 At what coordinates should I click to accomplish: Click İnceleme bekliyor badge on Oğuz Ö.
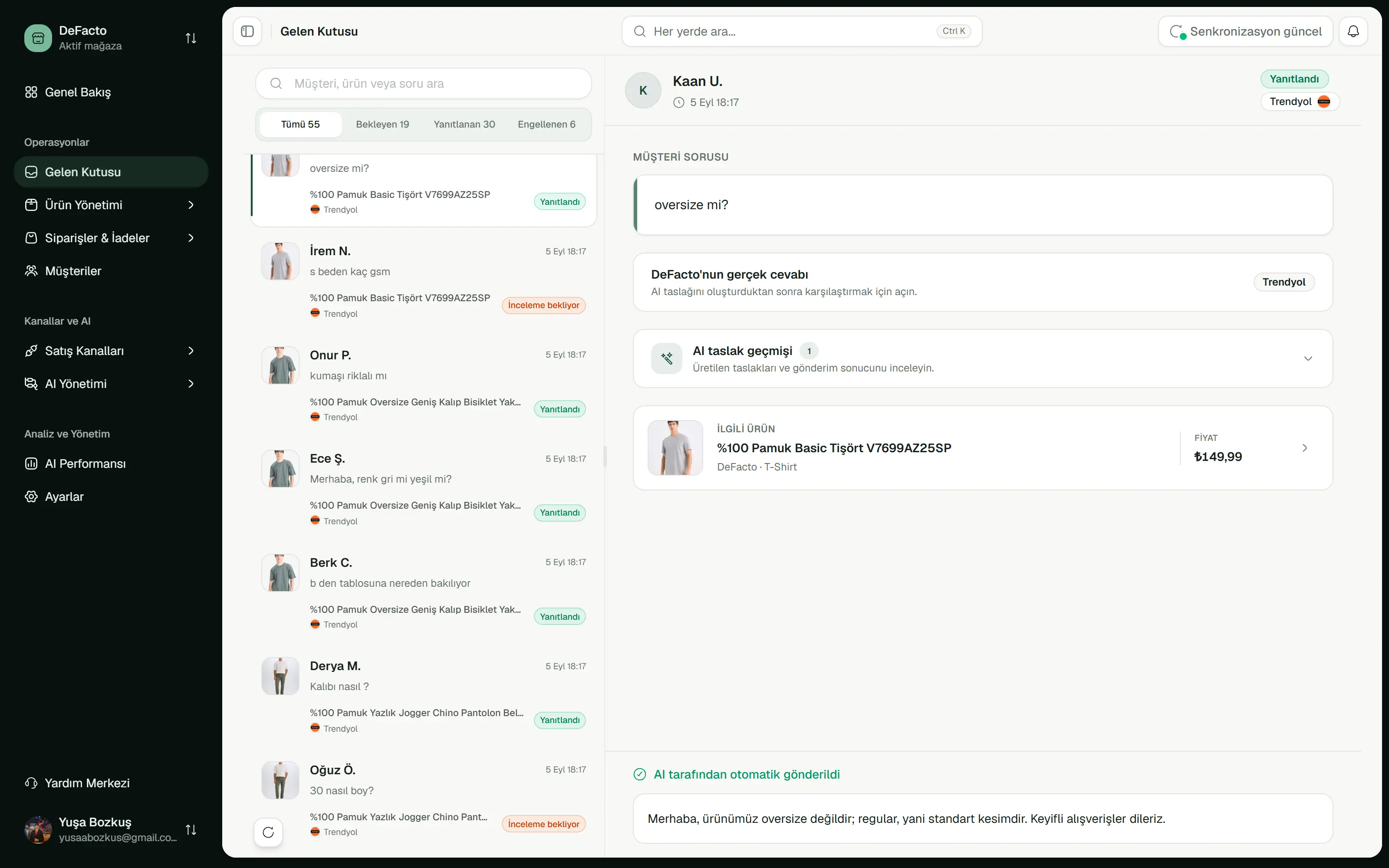543,824
